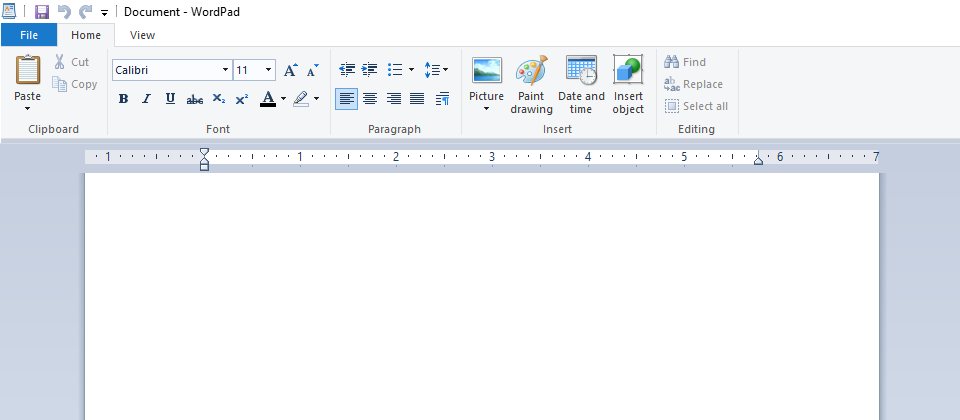Open the highlight color dropdown arrow
Viewport: 960px width, 420px height.
[317, 99]
